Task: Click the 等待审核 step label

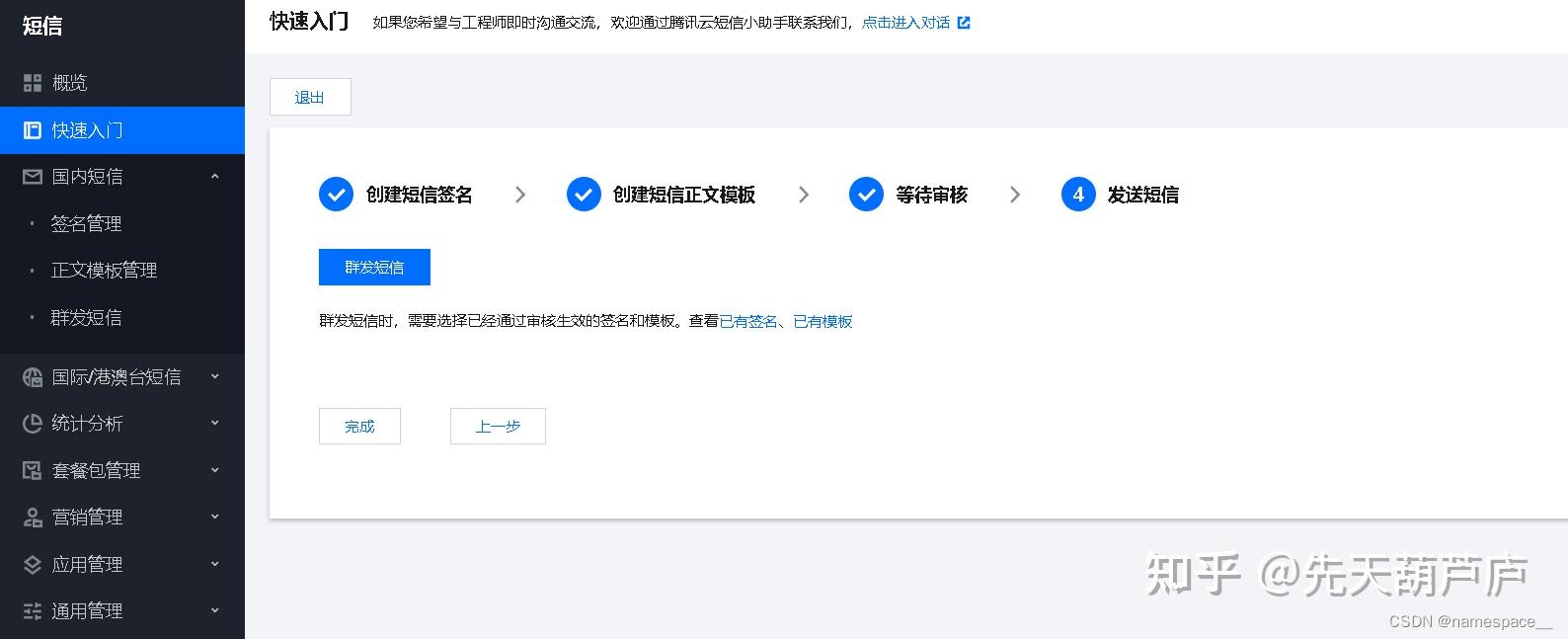Action: click(931, 195)
